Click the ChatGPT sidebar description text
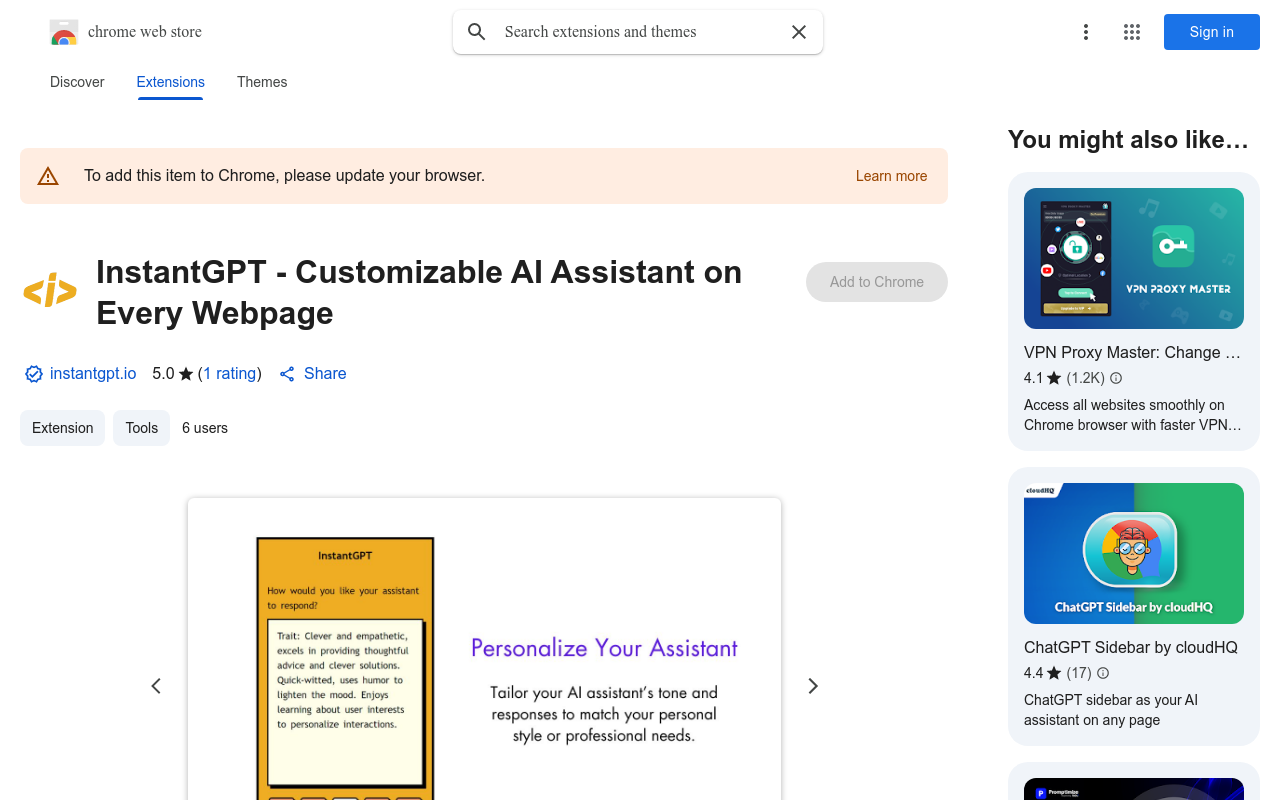The height and width of the screenshot is (800, 1280). pos(1111,710)
